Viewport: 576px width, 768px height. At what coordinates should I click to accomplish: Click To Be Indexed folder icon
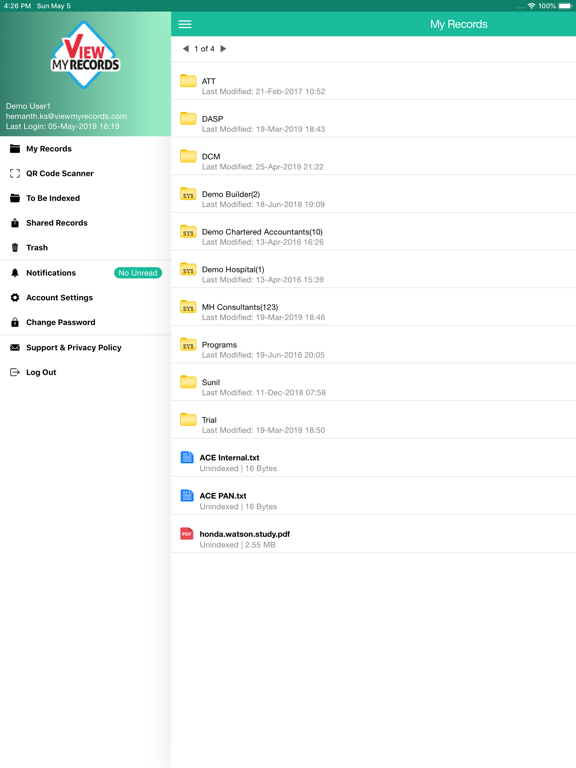[15, 198]
